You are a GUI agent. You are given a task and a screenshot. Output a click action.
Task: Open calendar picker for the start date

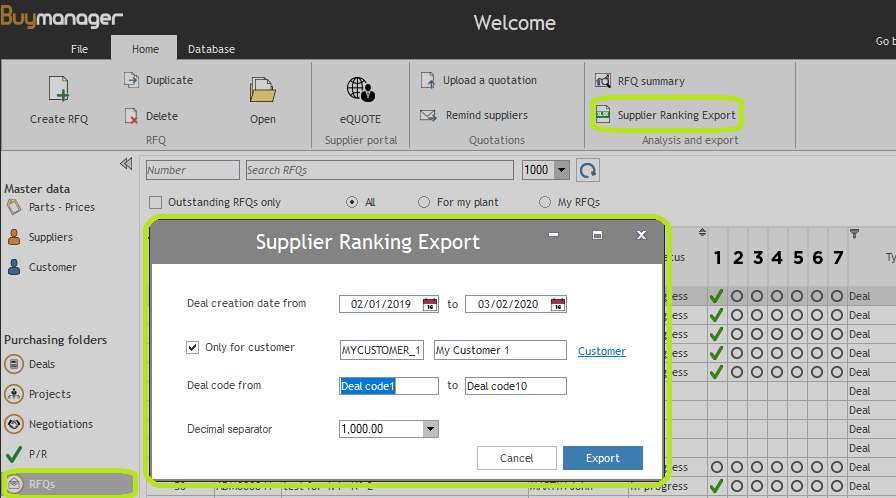[430, 305]
